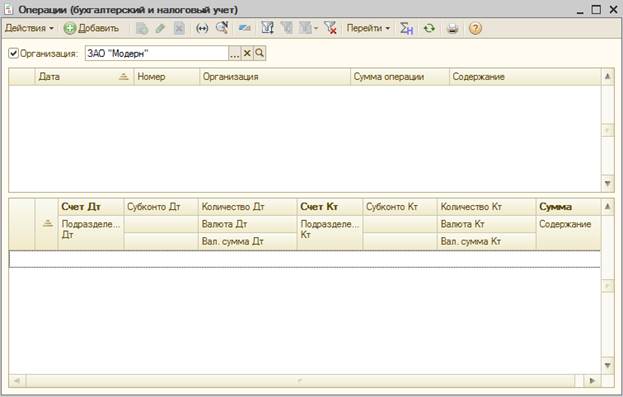Open organization selection with ellipsis button

pos(235,53)
